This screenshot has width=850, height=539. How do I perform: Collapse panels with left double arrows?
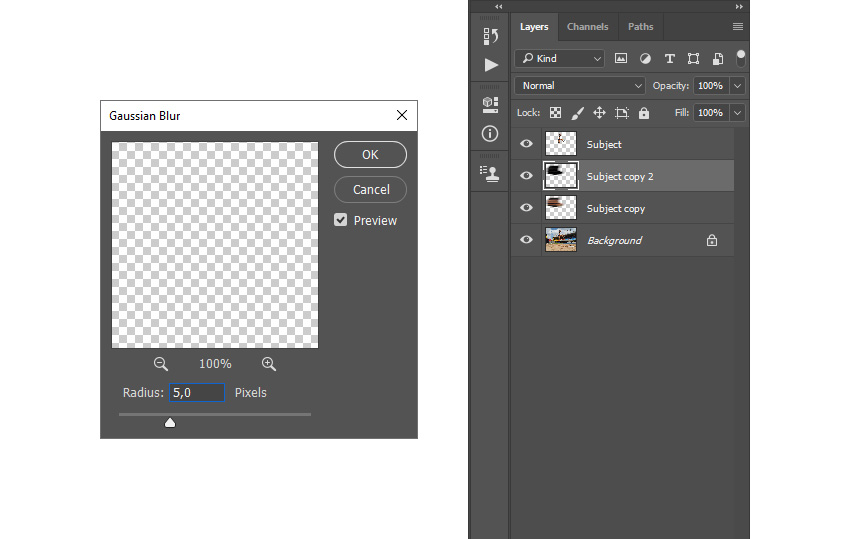(x=499, y=7)
